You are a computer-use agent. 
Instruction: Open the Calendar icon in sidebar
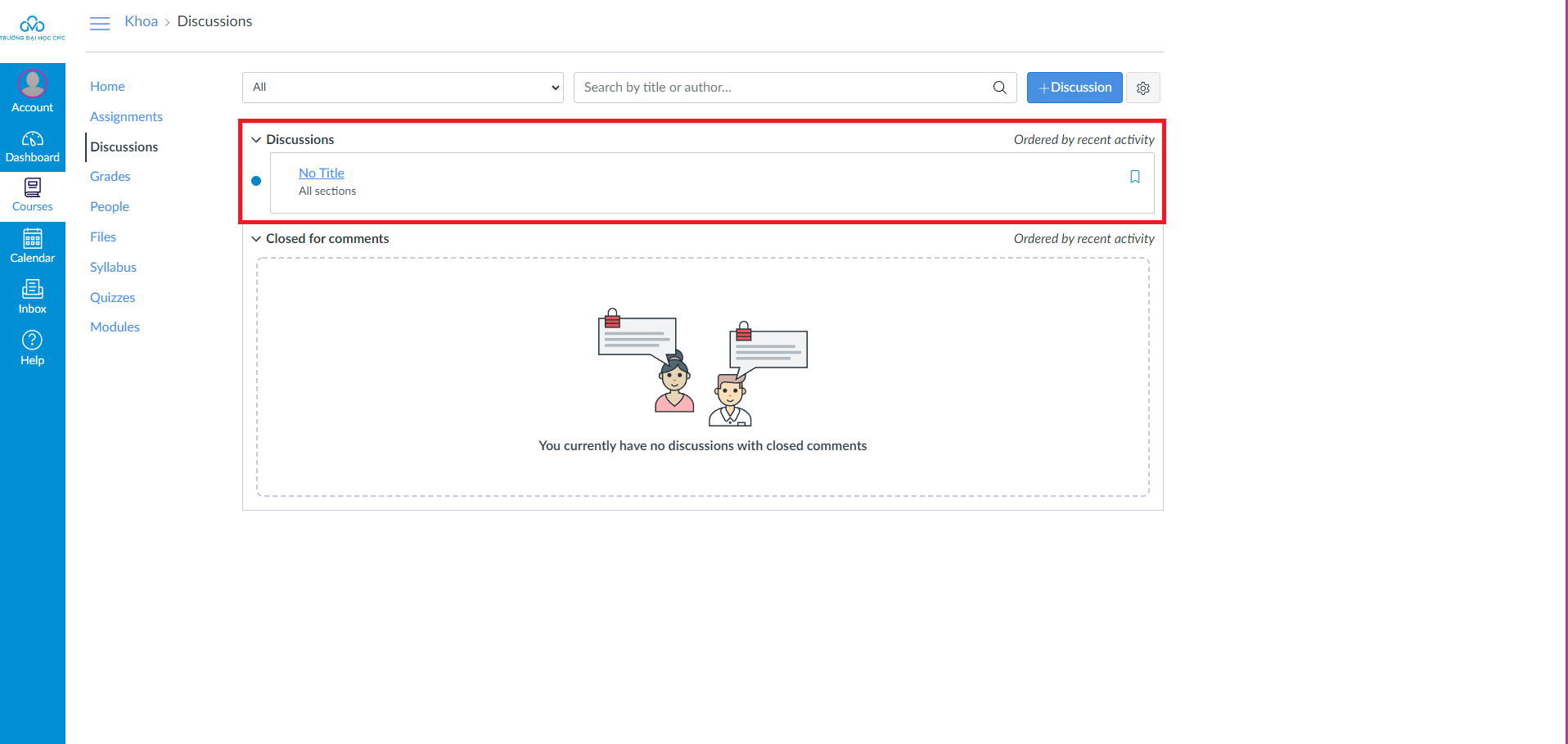point(33,239)
